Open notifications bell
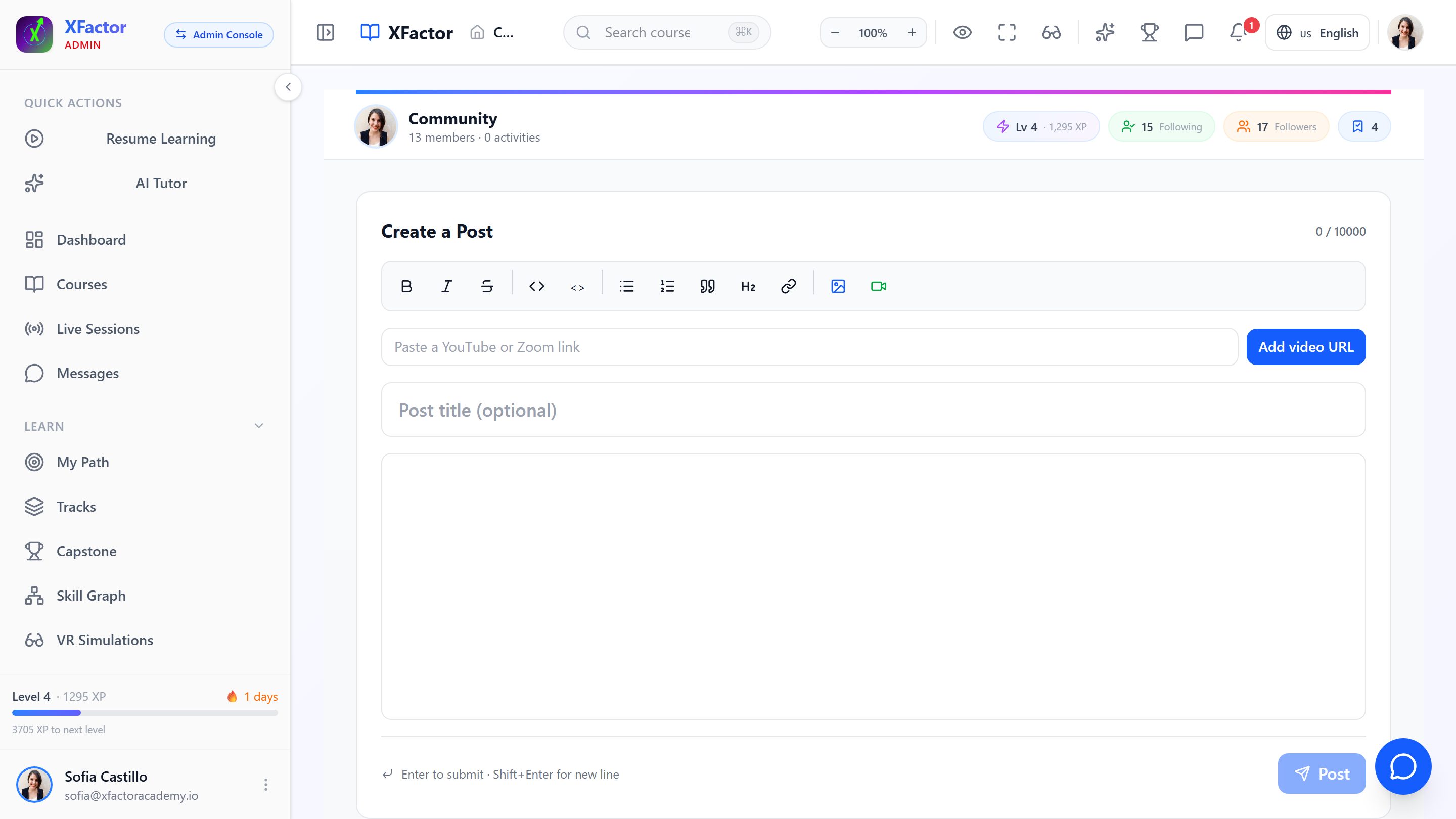The width and height of the screenshot is (1456, 819). tap(1238, 32)
